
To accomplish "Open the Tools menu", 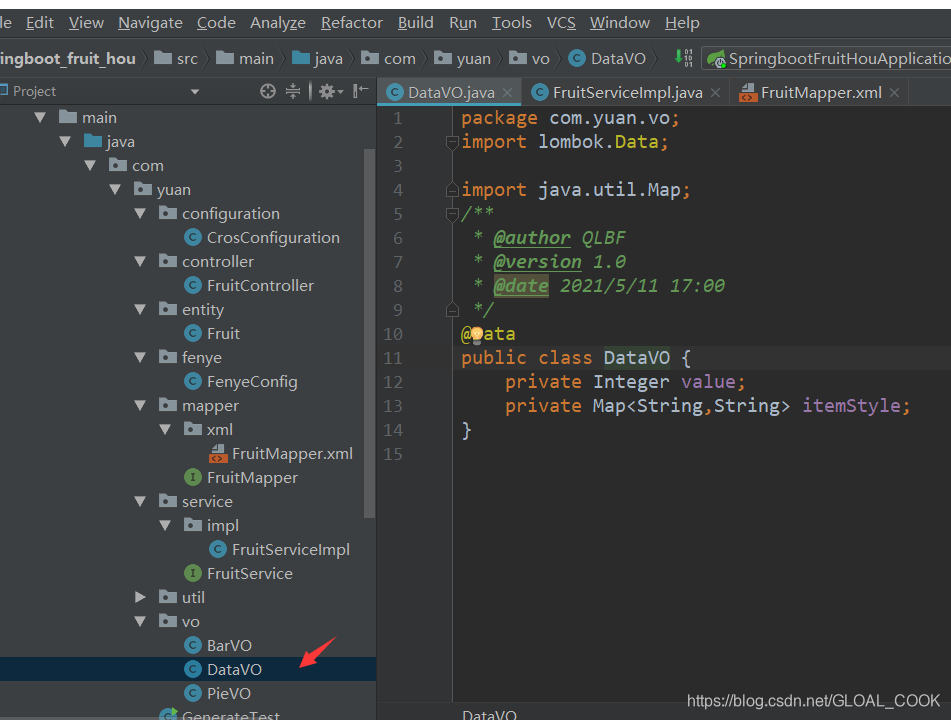I will click(511, 23).
